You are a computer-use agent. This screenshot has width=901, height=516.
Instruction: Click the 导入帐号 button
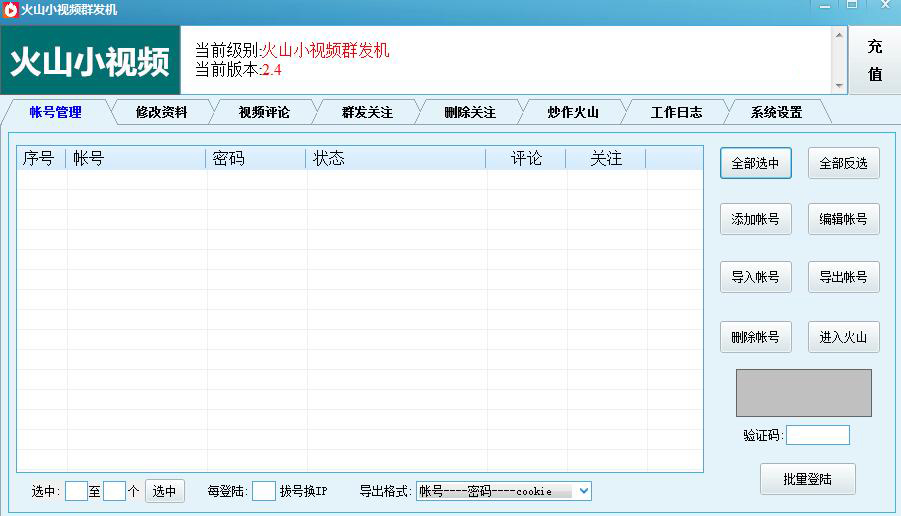point(756,277)
